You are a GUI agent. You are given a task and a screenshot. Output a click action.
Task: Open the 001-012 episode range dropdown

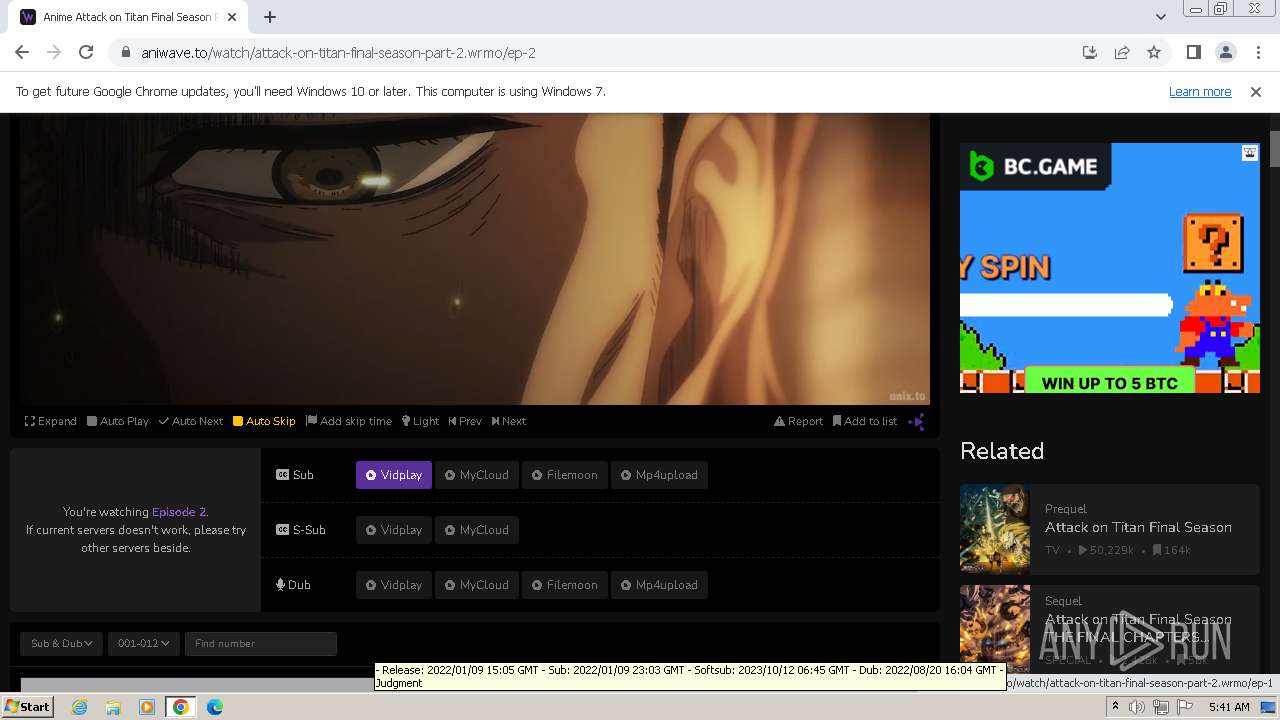144,643
